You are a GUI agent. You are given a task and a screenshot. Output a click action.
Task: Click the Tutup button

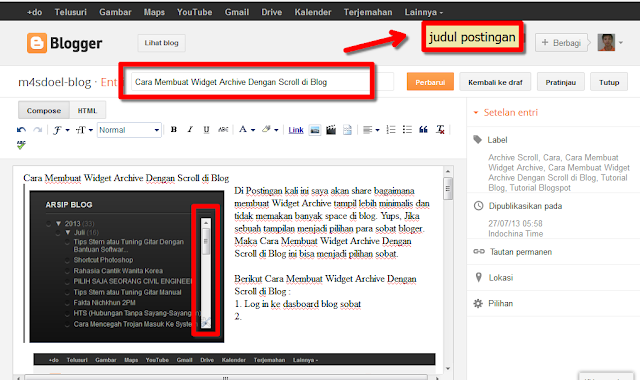609,82
